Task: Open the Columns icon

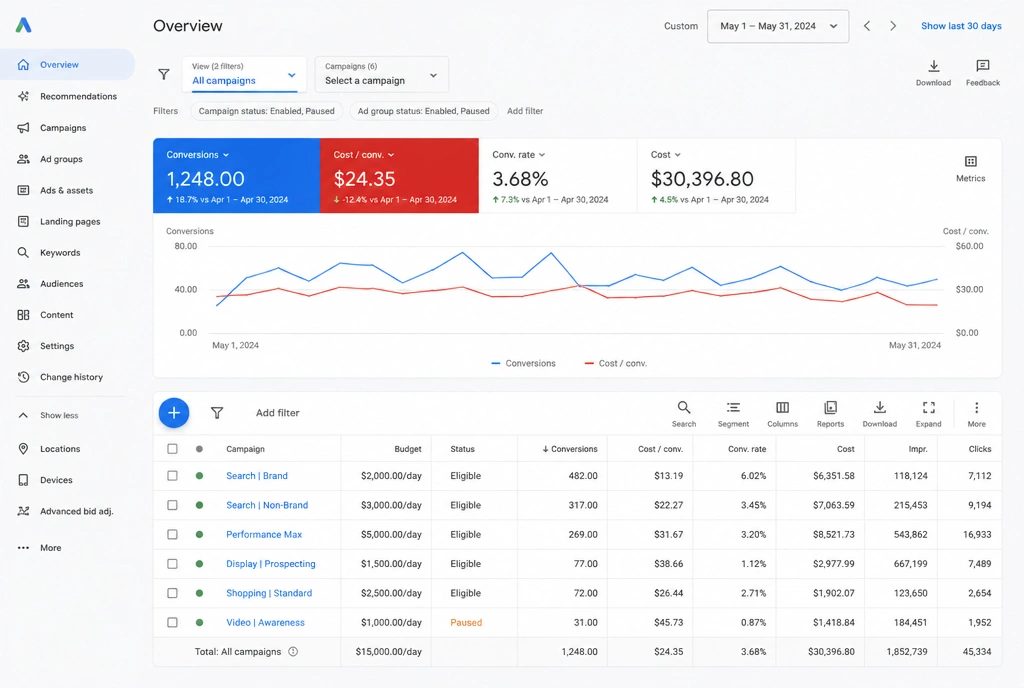Action: point(782,407)
